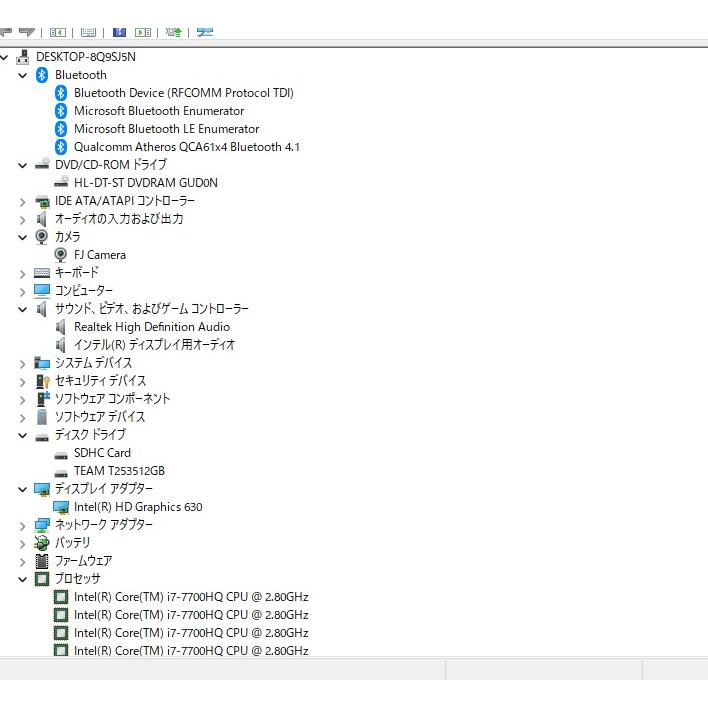
Task: Select the システム デバイス label
Action: tap(93, 363)
